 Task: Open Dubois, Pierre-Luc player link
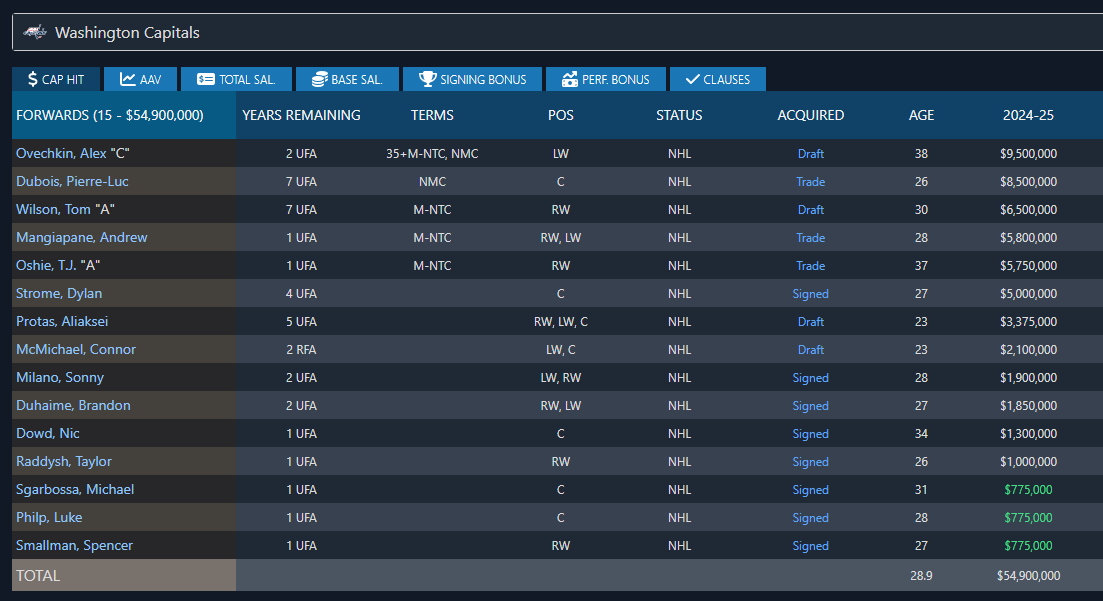pos(72,182)
